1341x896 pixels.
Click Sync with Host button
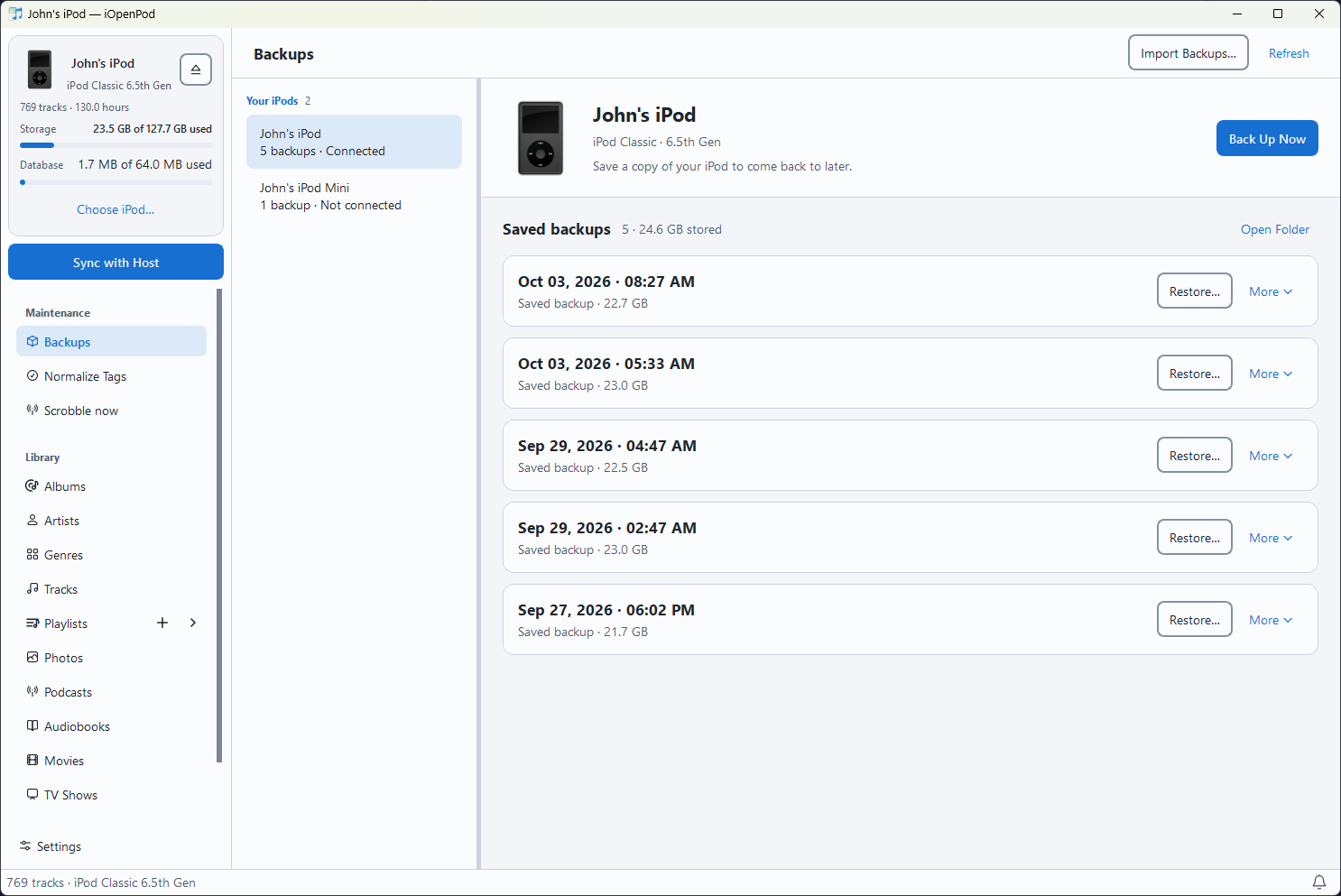[116, 262]
